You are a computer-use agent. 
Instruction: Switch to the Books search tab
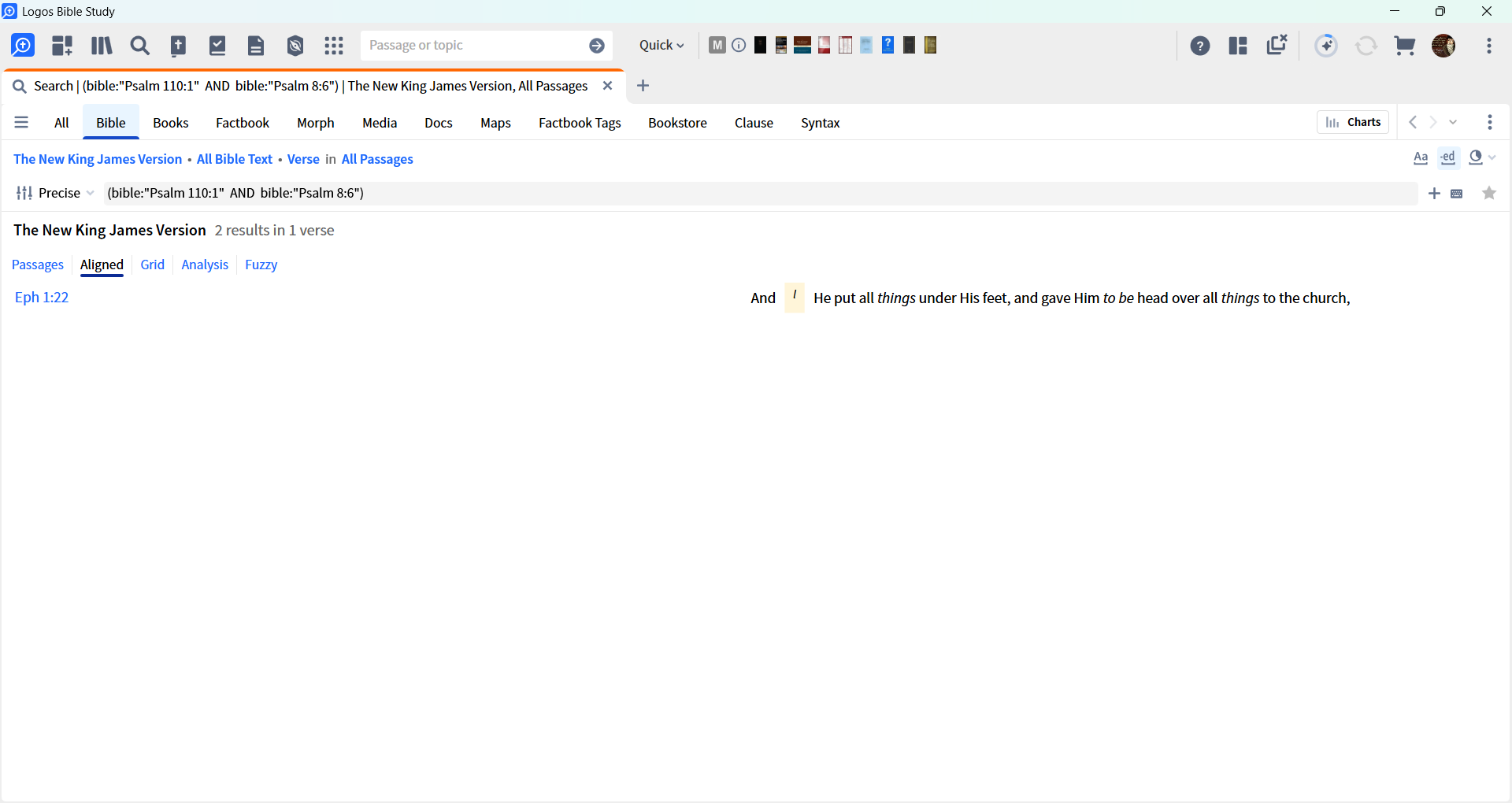pos(171,123)
